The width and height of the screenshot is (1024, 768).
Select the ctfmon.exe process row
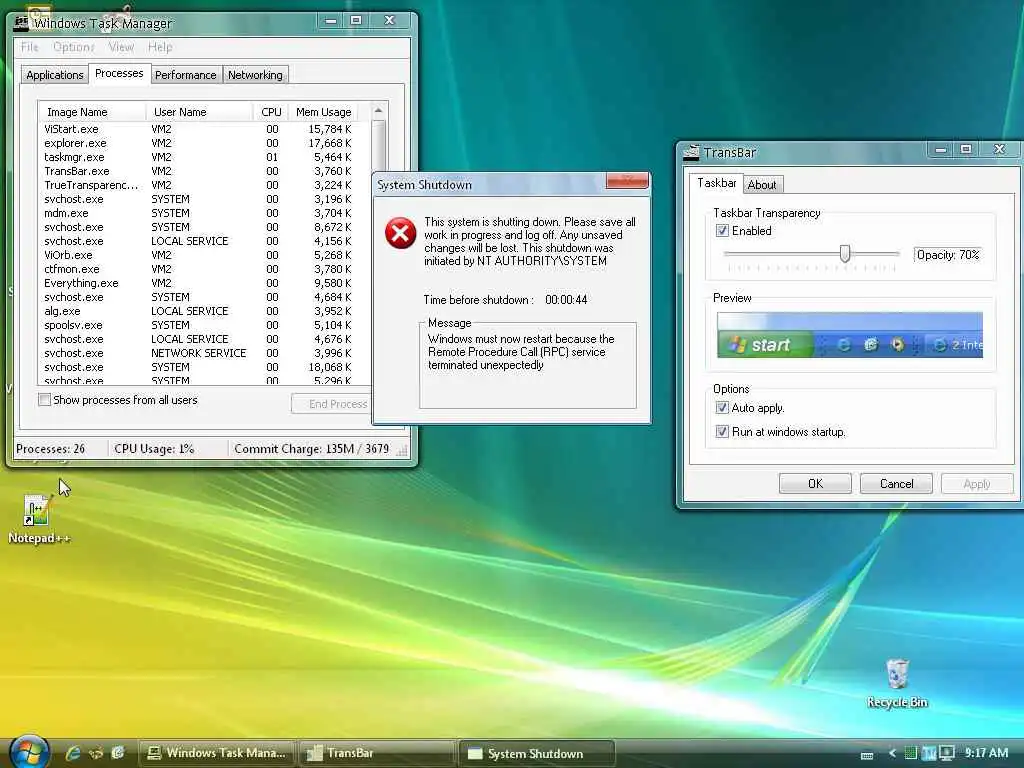(204, 269)
